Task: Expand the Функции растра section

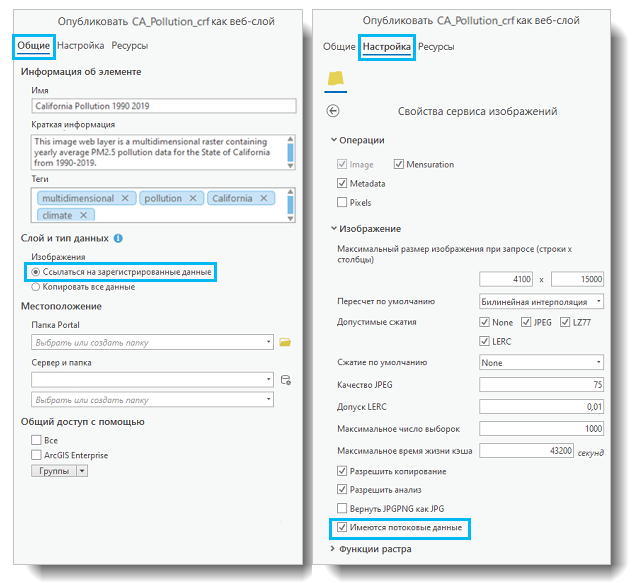Action: pos(333,549)
